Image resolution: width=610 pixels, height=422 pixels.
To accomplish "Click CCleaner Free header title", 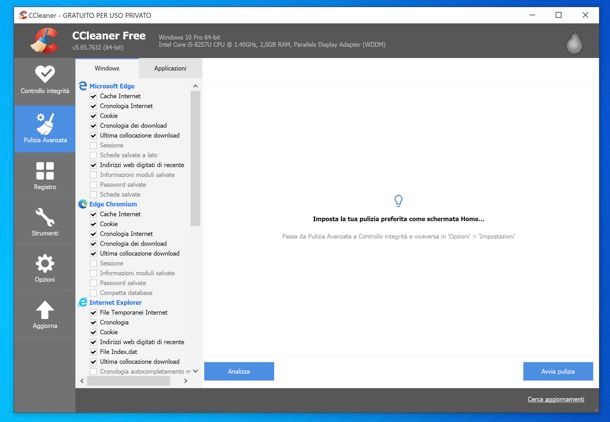I will pyautogui.click(x=109, y=36).
